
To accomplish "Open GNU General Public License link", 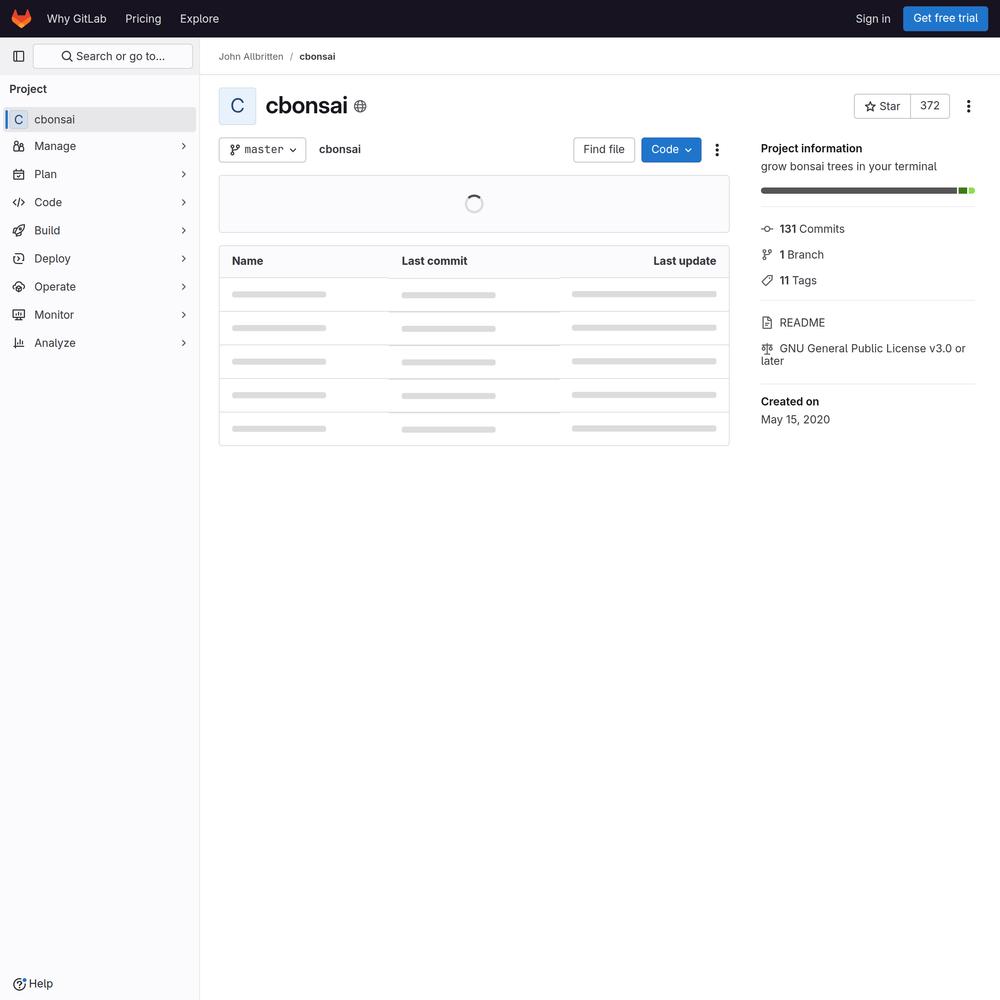I will click(863, 355).
